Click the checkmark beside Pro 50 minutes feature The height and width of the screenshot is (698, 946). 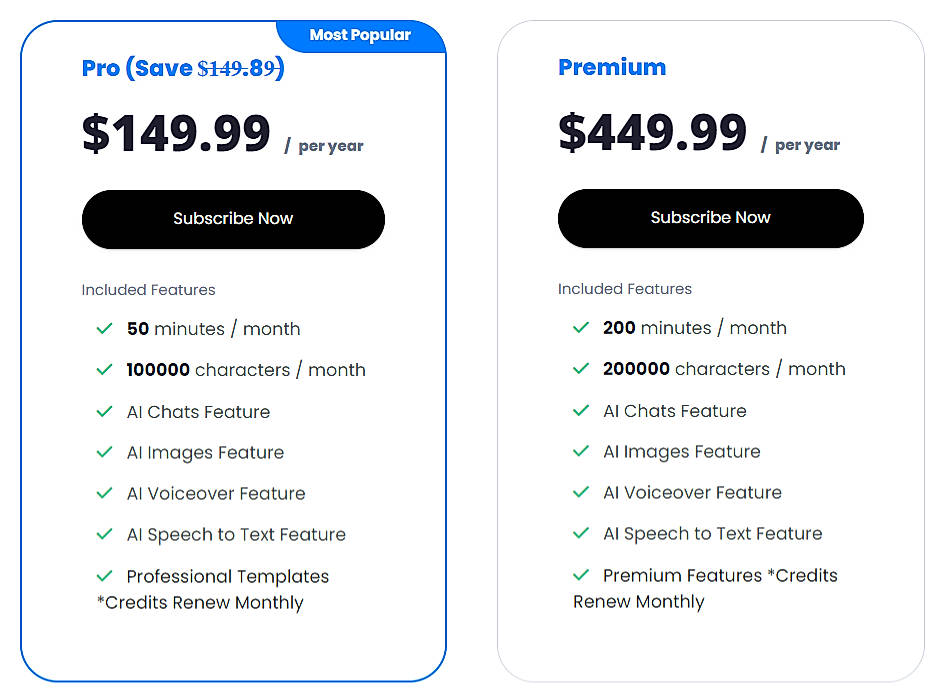point(104,328)
